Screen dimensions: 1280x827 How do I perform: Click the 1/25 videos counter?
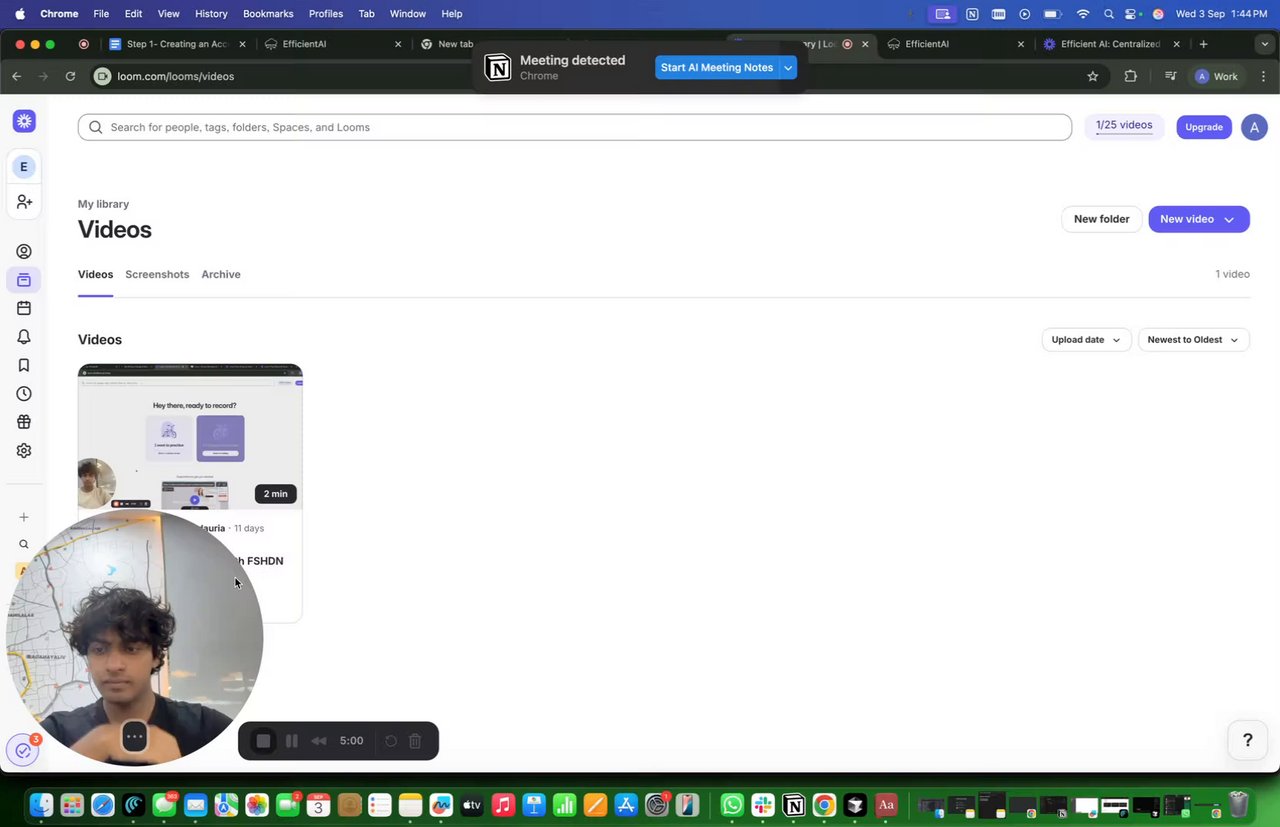click(x=1124, y=126)
